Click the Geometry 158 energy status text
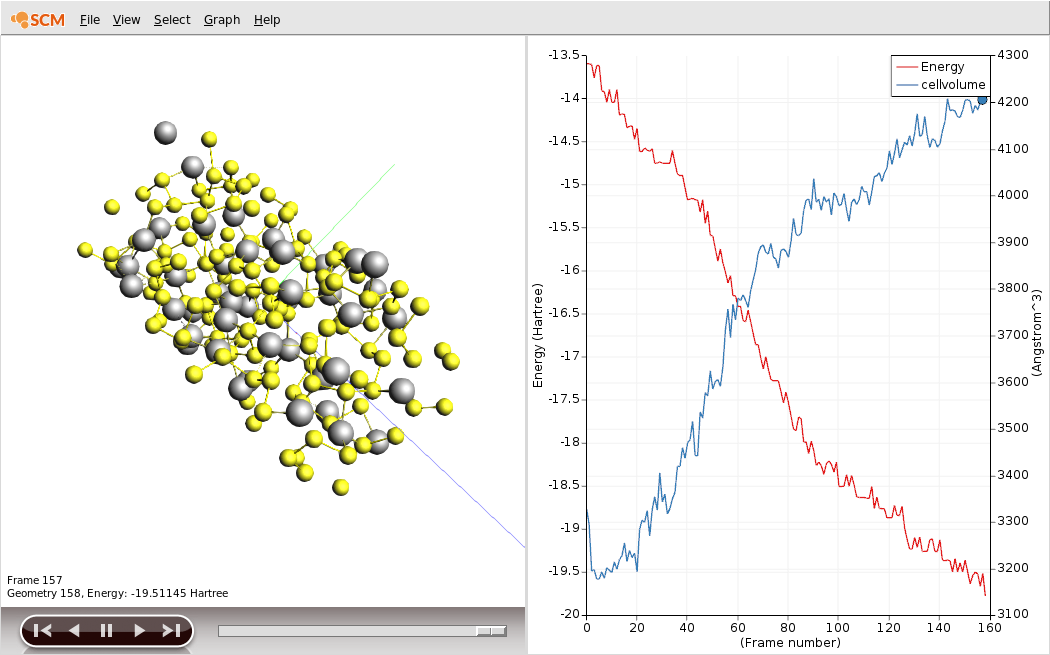The width and height of the screenshot is (1050, 655). tap(117, 593)
